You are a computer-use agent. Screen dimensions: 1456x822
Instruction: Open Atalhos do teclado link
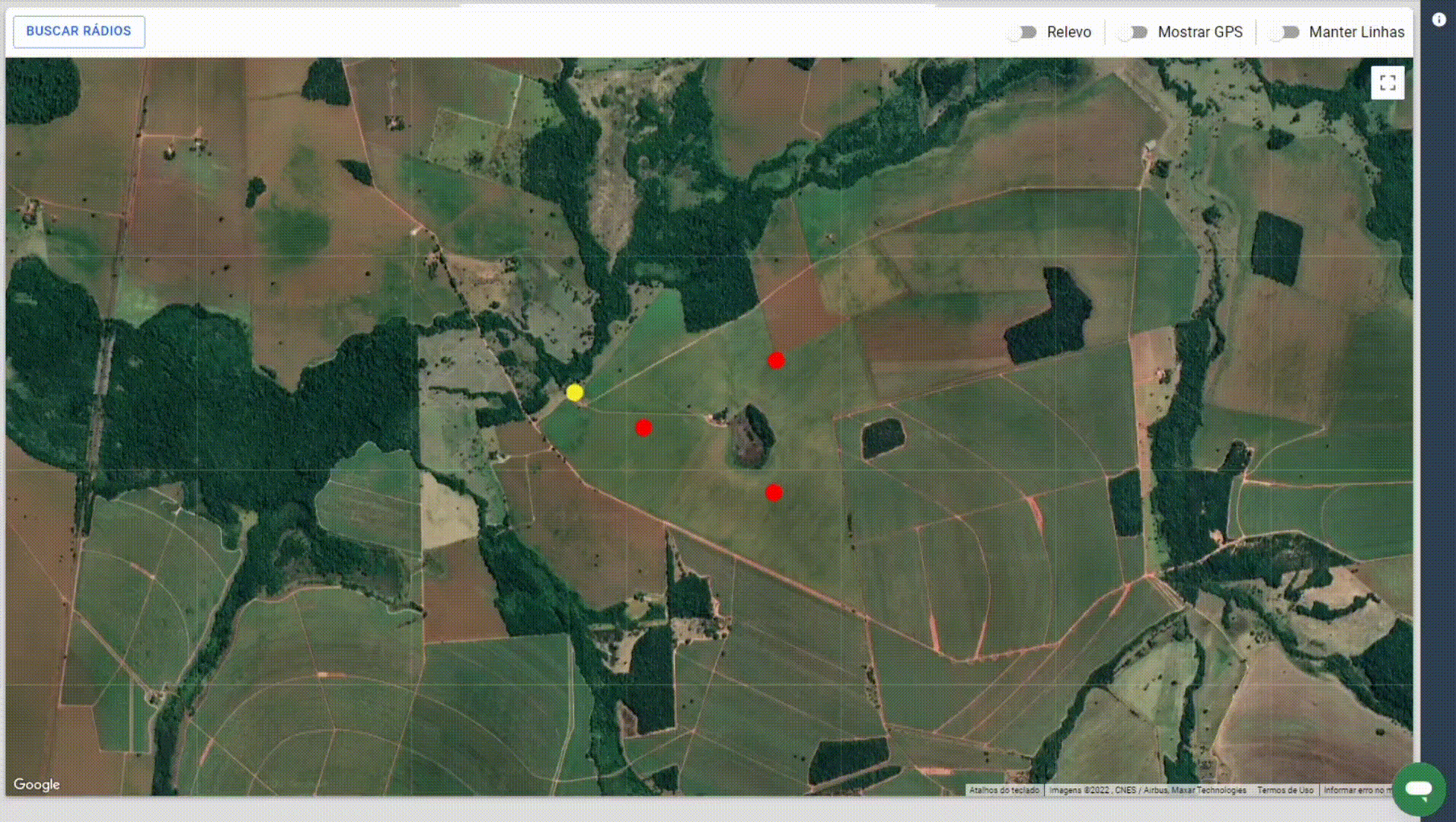tap(1004, 791)
